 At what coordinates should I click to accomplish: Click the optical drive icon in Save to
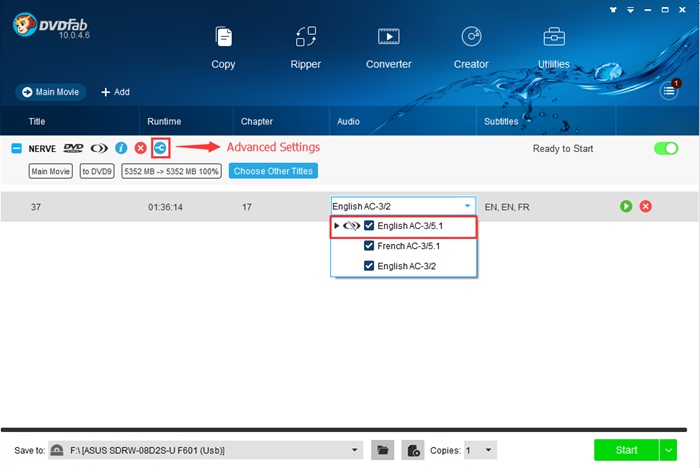[x=57, y=450]
